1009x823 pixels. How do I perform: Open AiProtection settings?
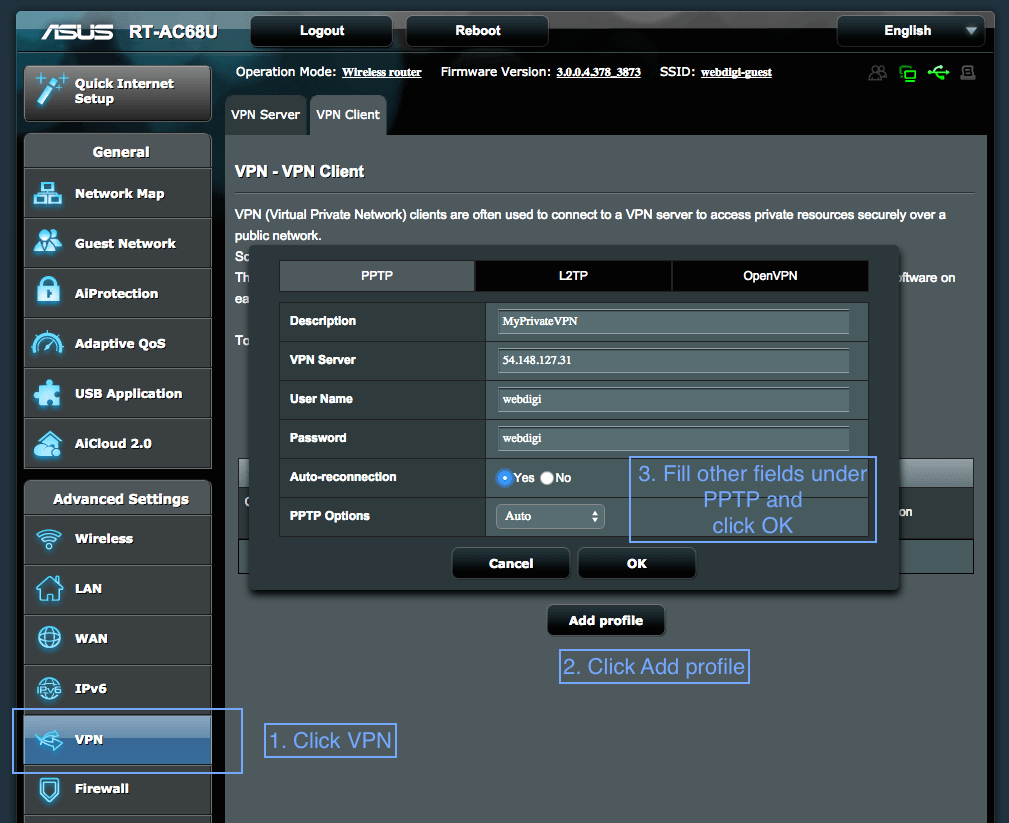(x=117, y=293)
